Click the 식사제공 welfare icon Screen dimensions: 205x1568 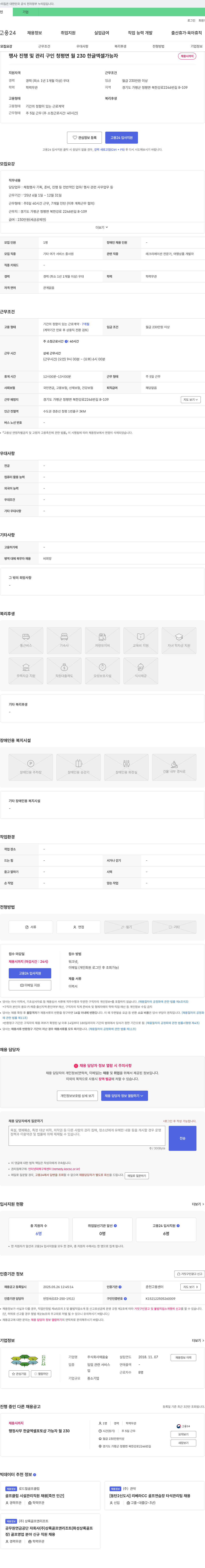pos(141,671)
